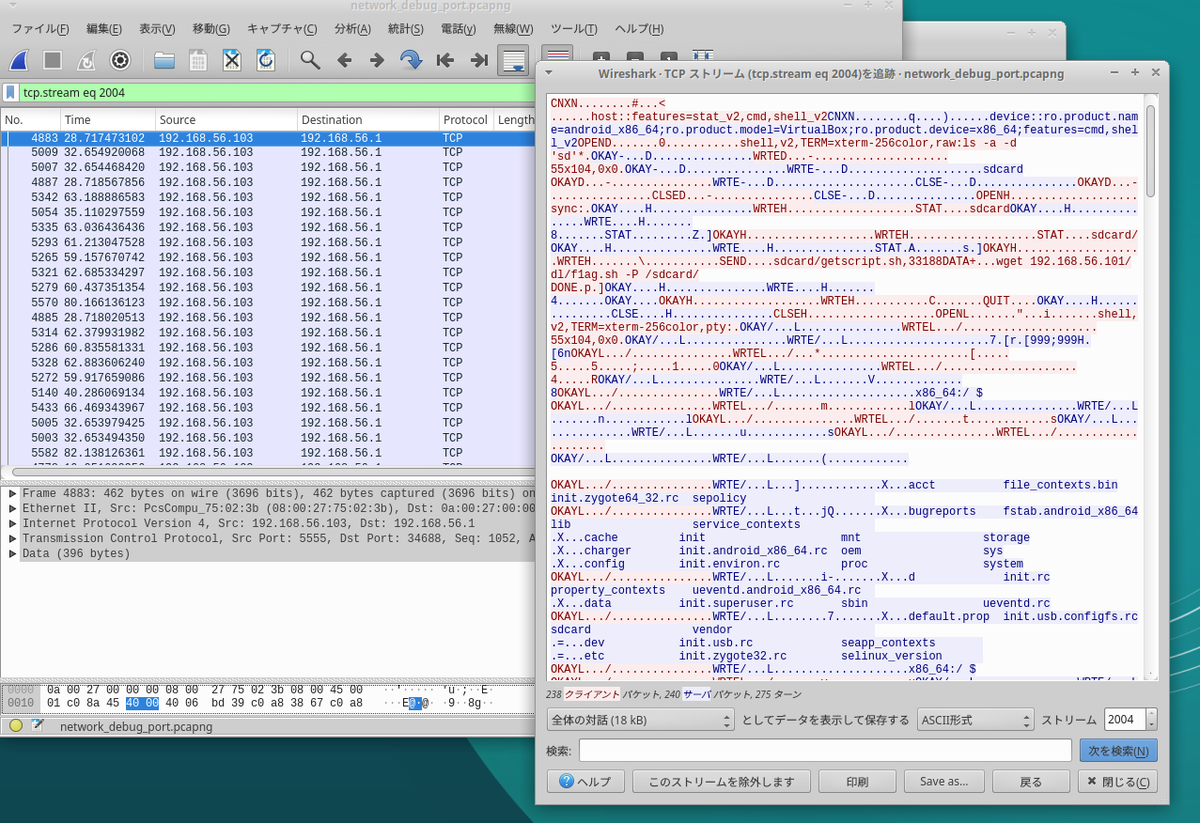Select packet row number 5570
Screen dimensions: 1200x823
pos(268,302)
